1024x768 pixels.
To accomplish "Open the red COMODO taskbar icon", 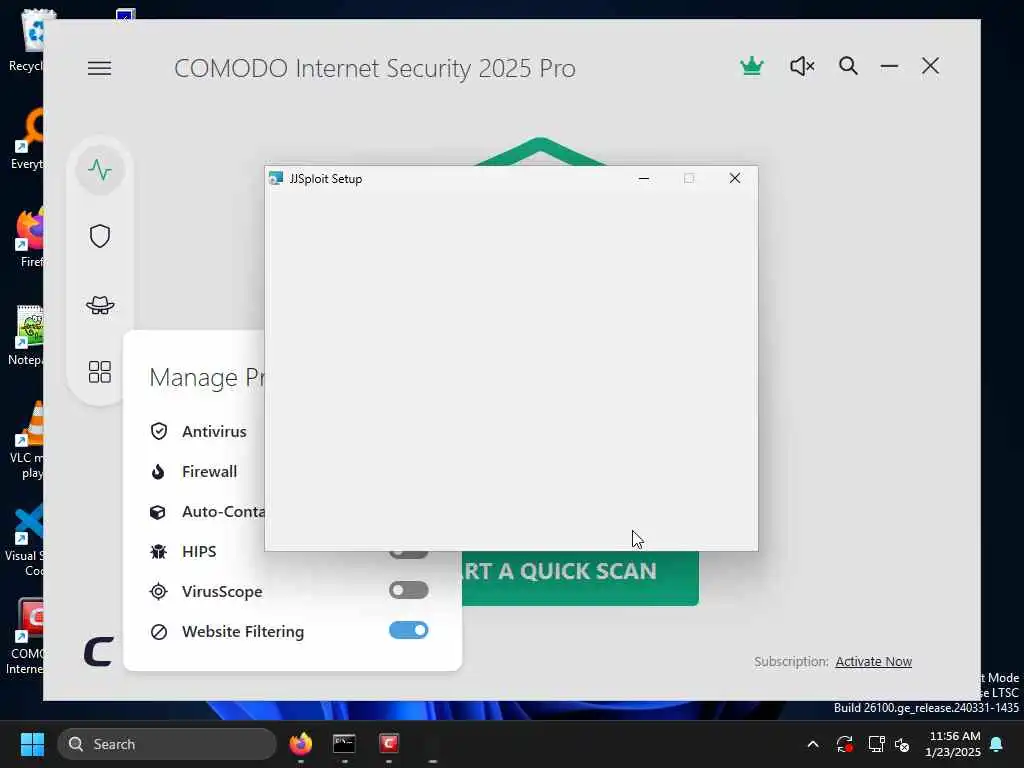I will 389,743.
